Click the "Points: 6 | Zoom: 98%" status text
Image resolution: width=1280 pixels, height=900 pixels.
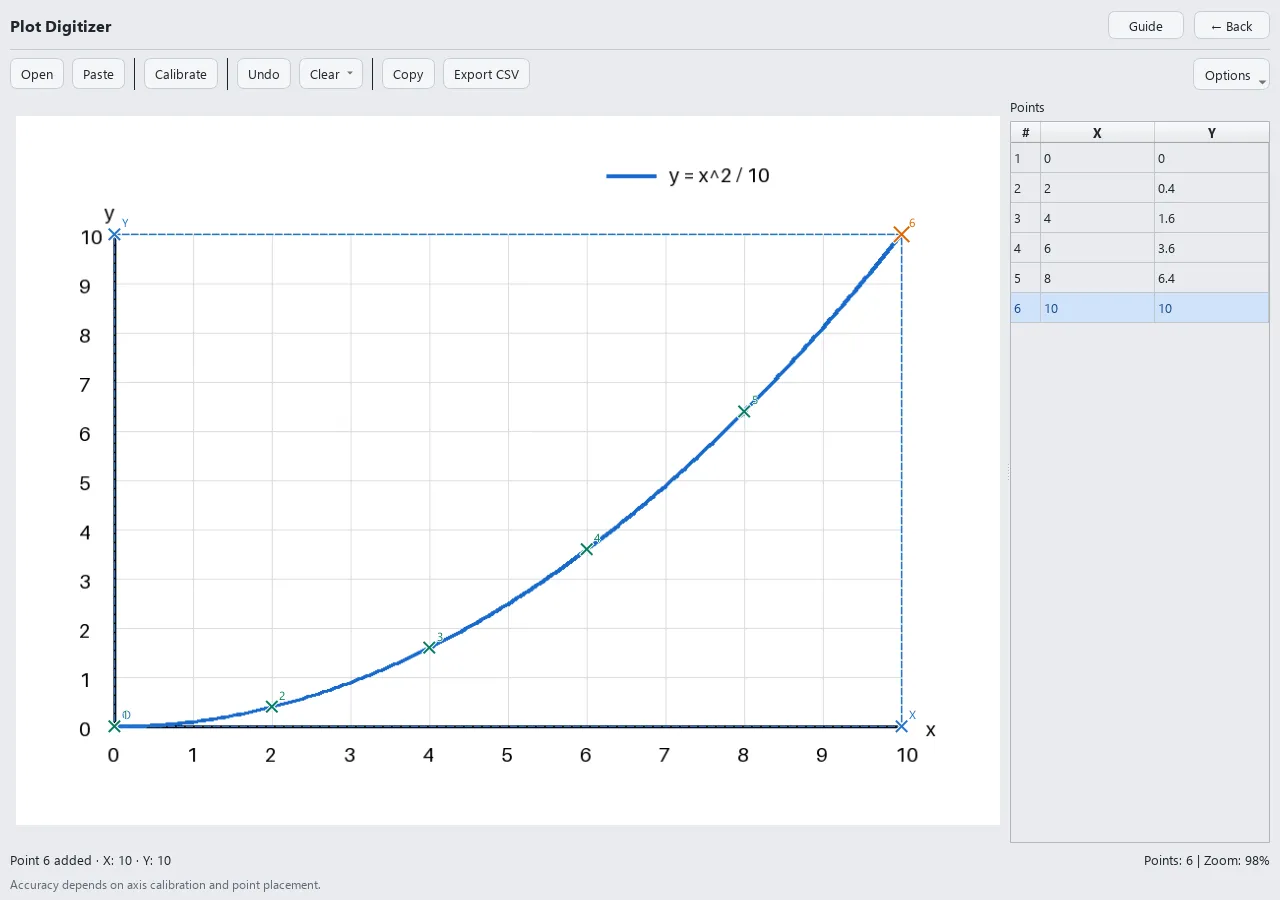pos(1207,860)
